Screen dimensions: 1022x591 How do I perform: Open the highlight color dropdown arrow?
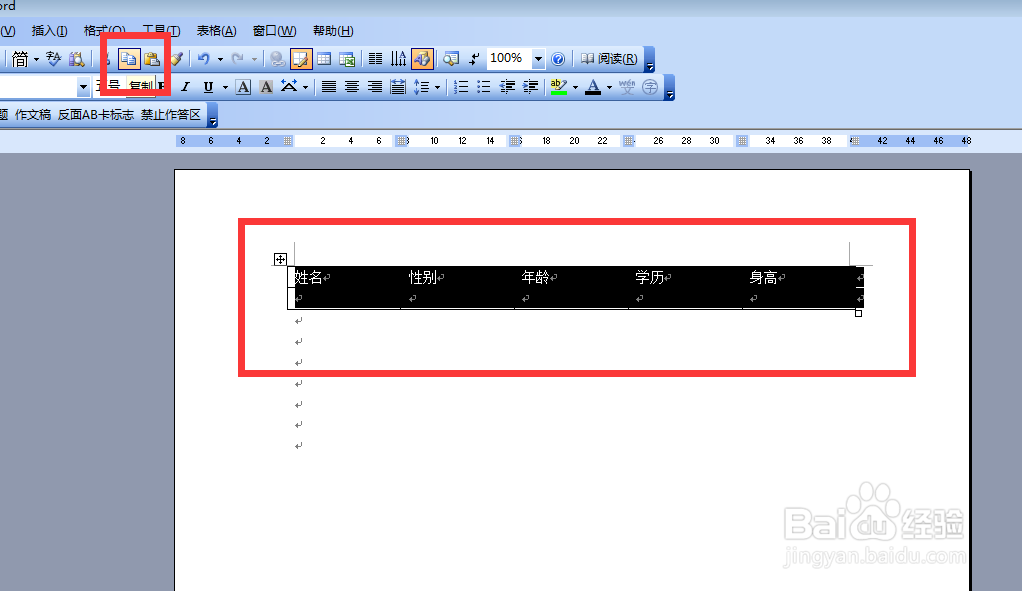pyautogui.click(x=576, y=87)
